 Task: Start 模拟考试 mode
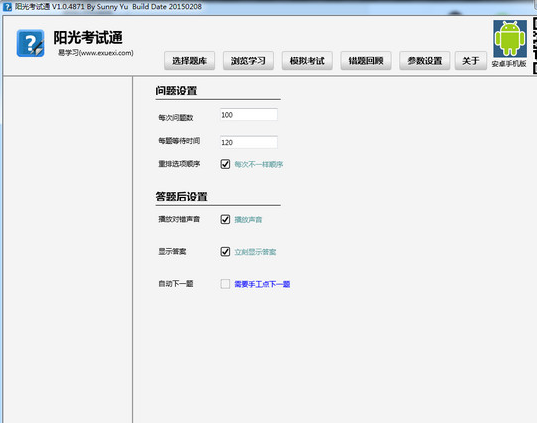(x=307, y=61)
